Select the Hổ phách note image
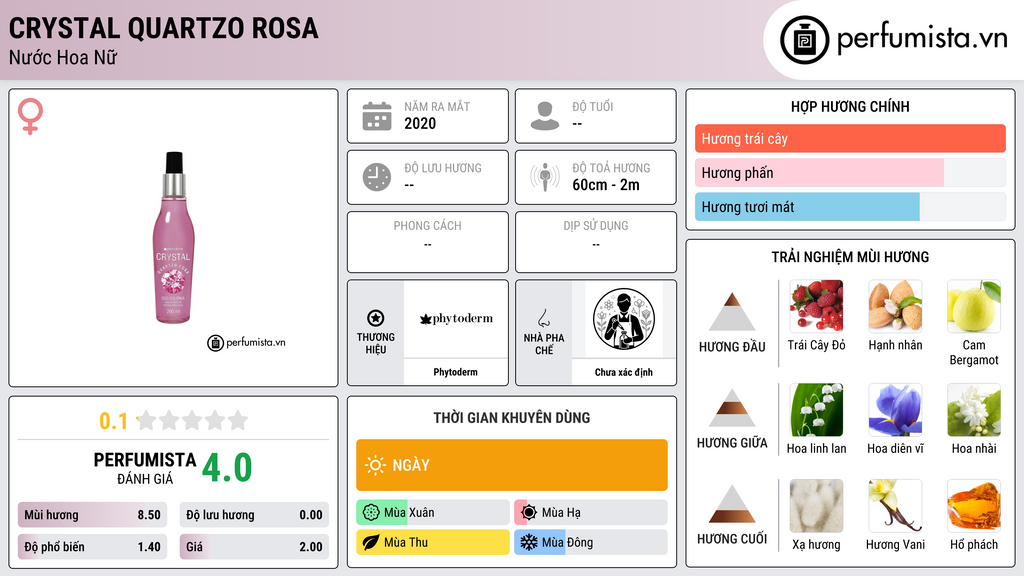This screenshot has height=576, width=1024. point(974,506)
